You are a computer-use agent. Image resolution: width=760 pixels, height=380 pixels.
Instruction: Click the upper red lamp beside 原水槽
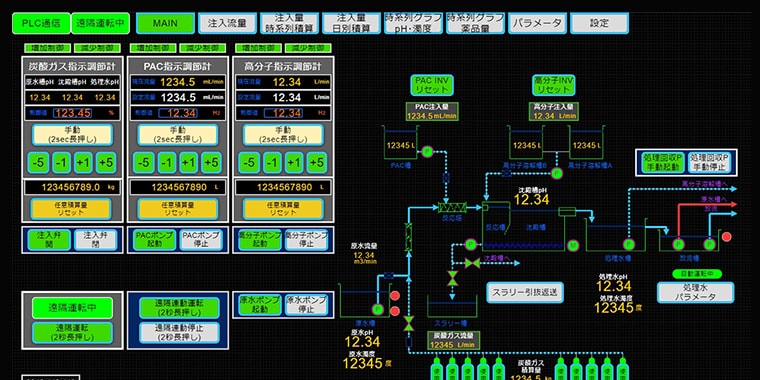coord(395,295)
